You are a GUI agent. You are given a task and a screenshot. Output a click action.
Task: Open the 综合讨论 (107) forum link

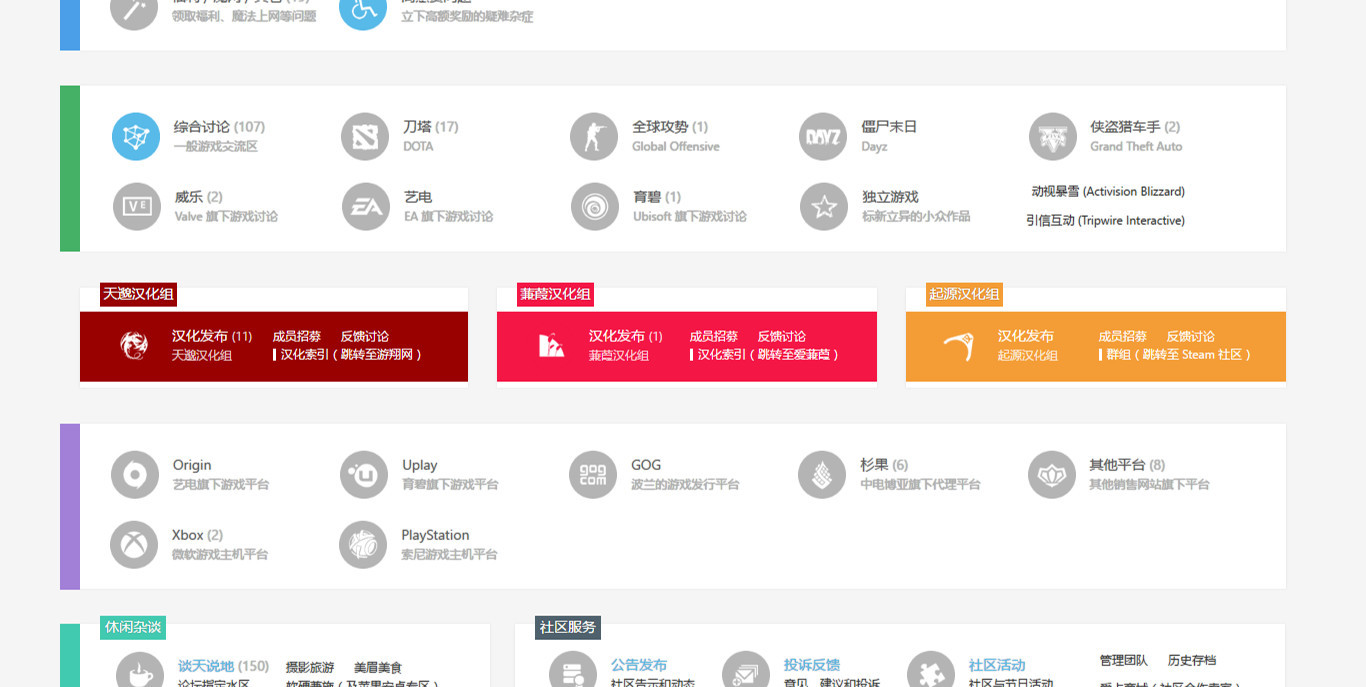pos(219,127)
